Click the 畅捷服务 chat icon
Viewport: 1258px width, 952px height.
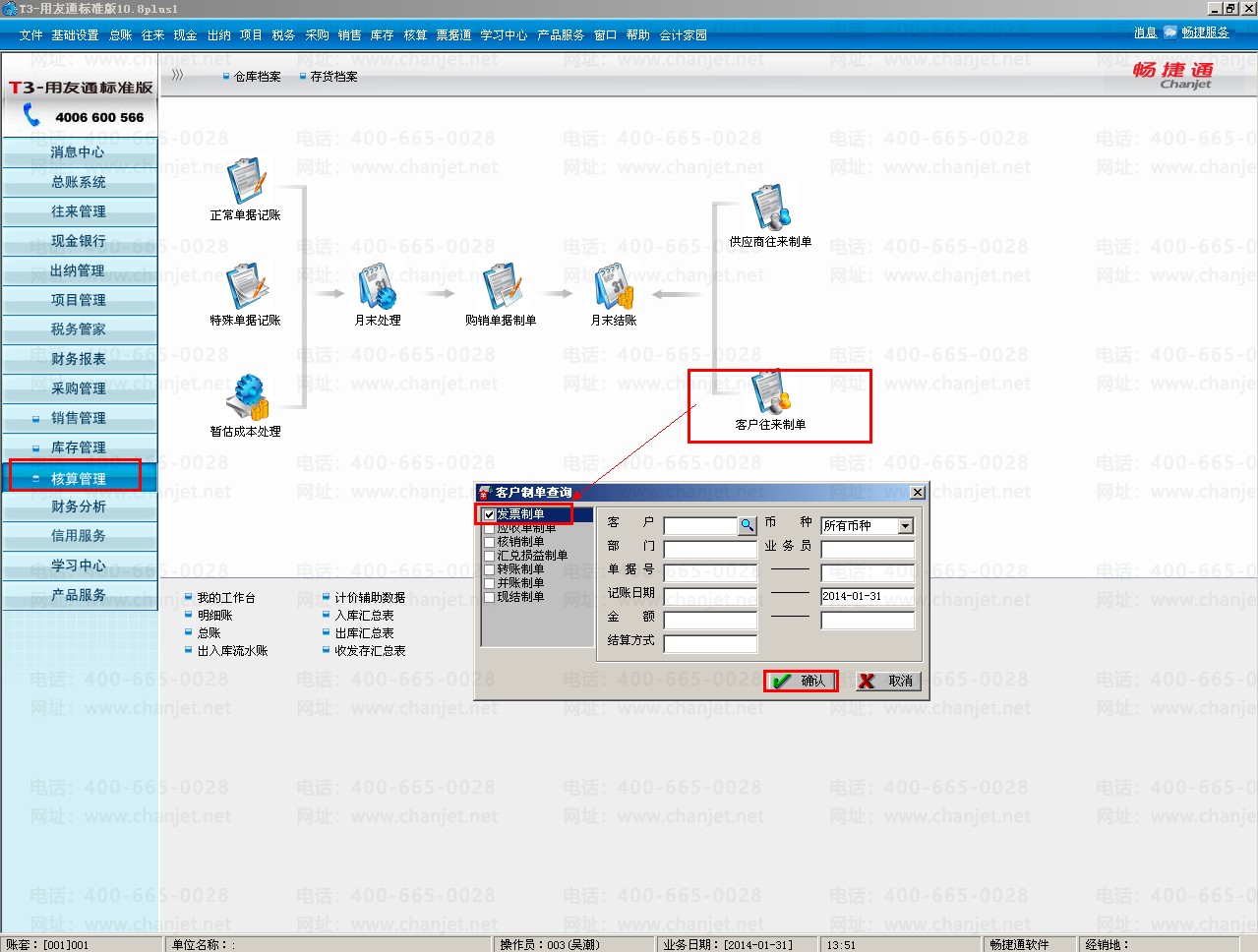click(x=1169, y=32)
